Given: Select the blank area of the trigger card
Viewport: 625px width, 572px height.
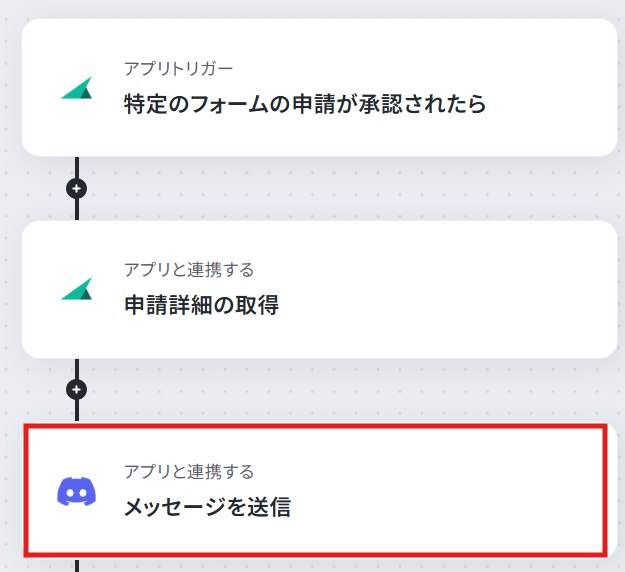Looking at the screenshot, I should pyautogui.click(x=550, y=88).
